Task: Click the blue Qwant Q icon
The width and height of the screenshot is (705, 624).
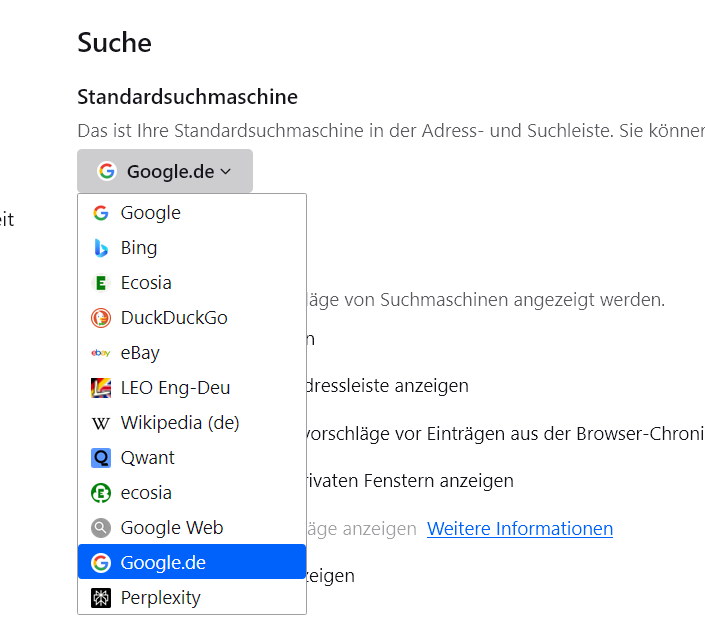Action: point(101,458)
